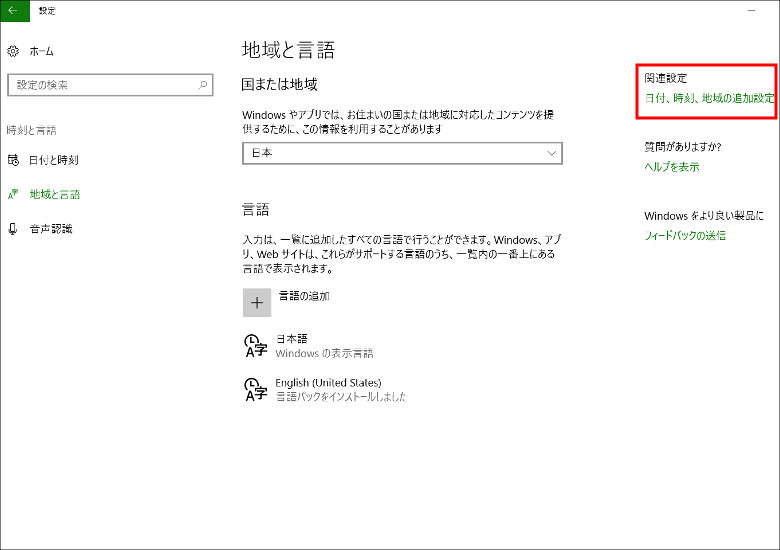Click the magnifier search icon
The height and width of the screenshot is (550, 780).
pyautogui.click(x=202, y=85)
